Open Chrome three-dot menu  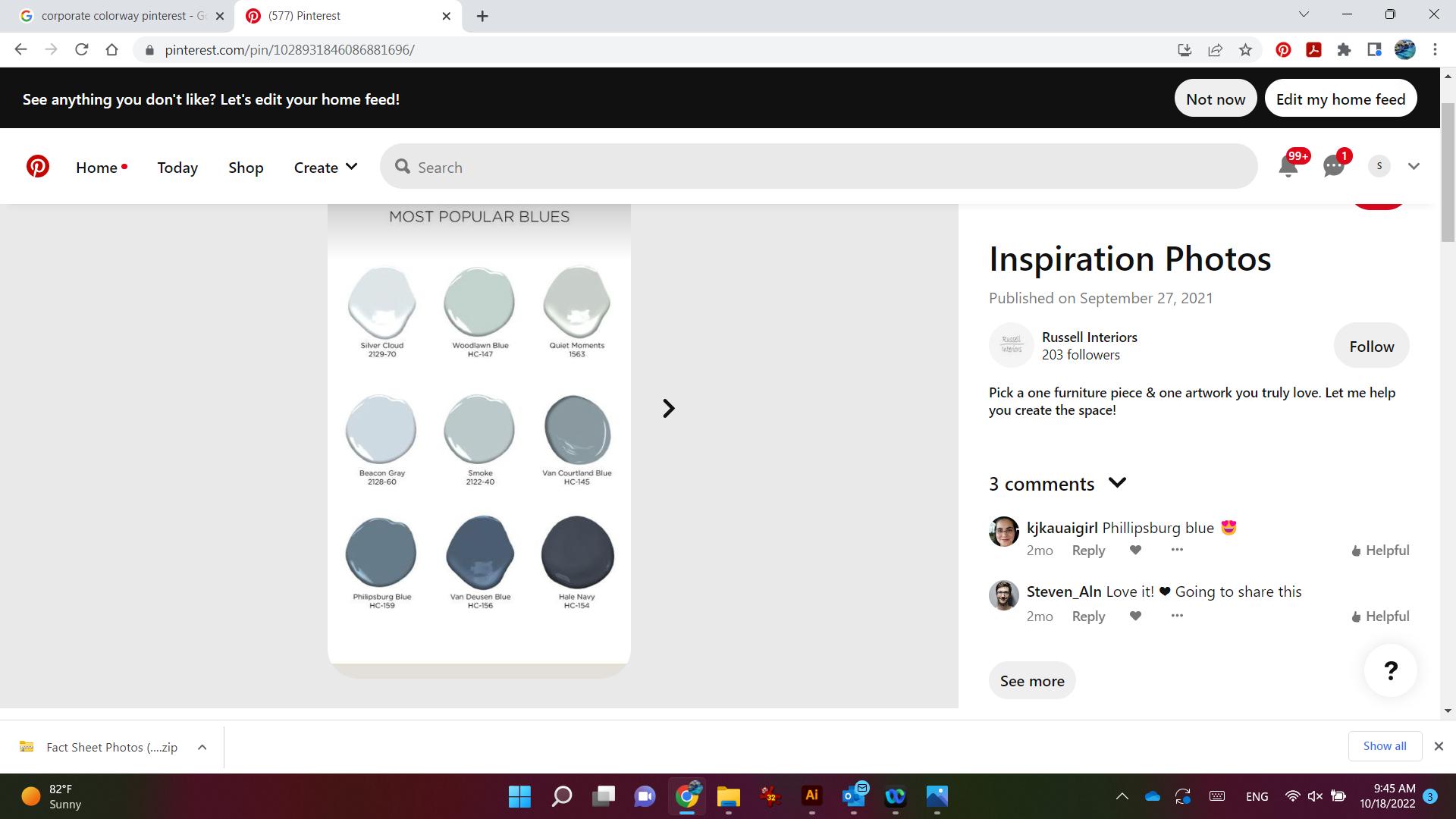pos(1435,50)
